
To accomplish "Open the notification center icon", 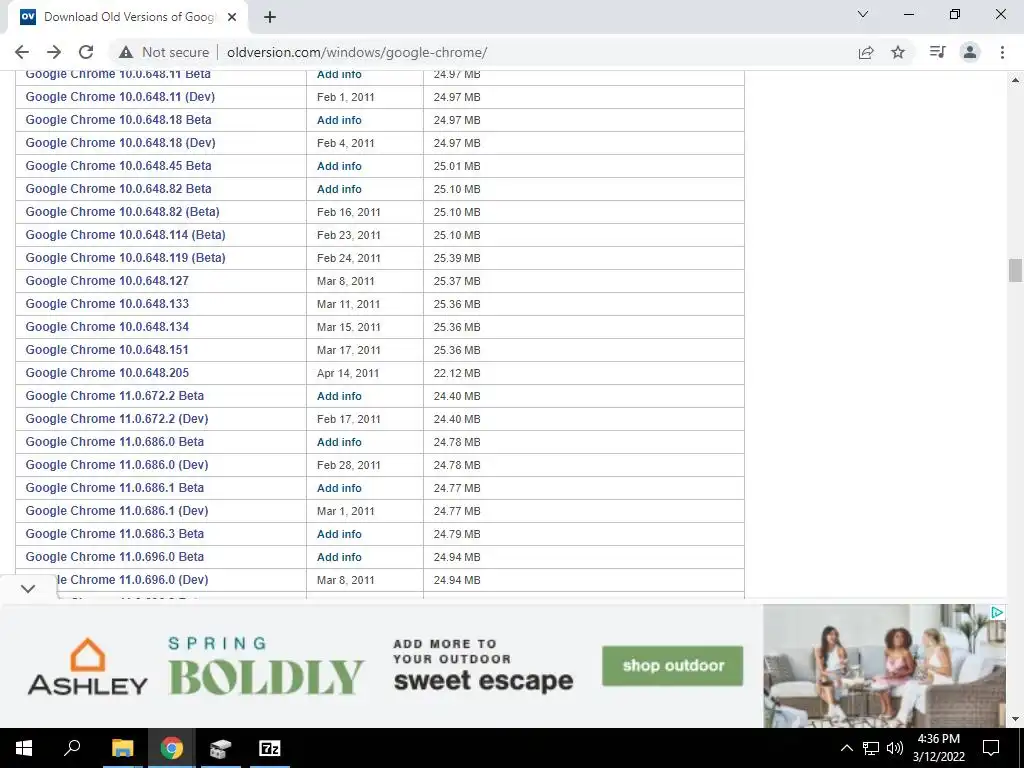I will coord(991,748).
